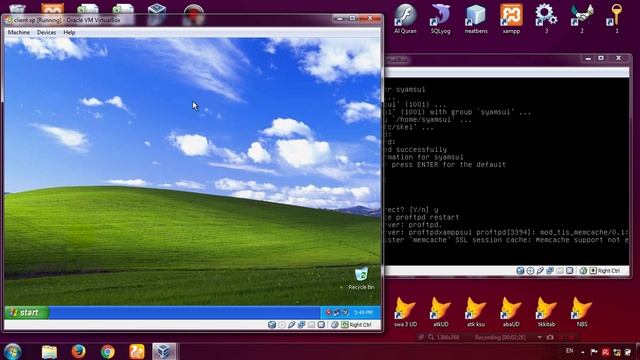Click USB pen icon in terminal VM status bar
The image size is (640, 360).
[540, 271]
